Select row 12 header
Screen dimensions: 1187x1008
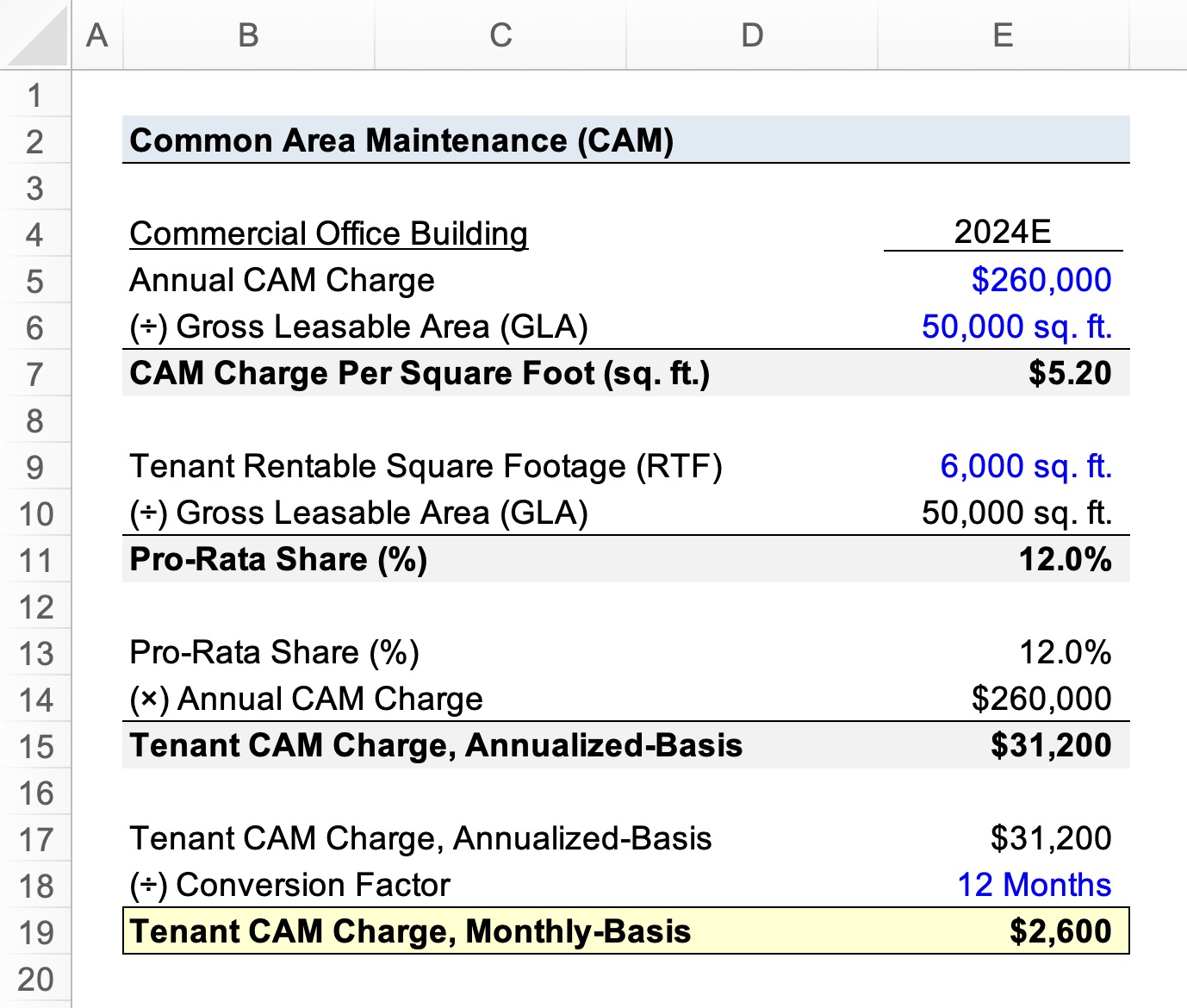(x=35, y=606)
